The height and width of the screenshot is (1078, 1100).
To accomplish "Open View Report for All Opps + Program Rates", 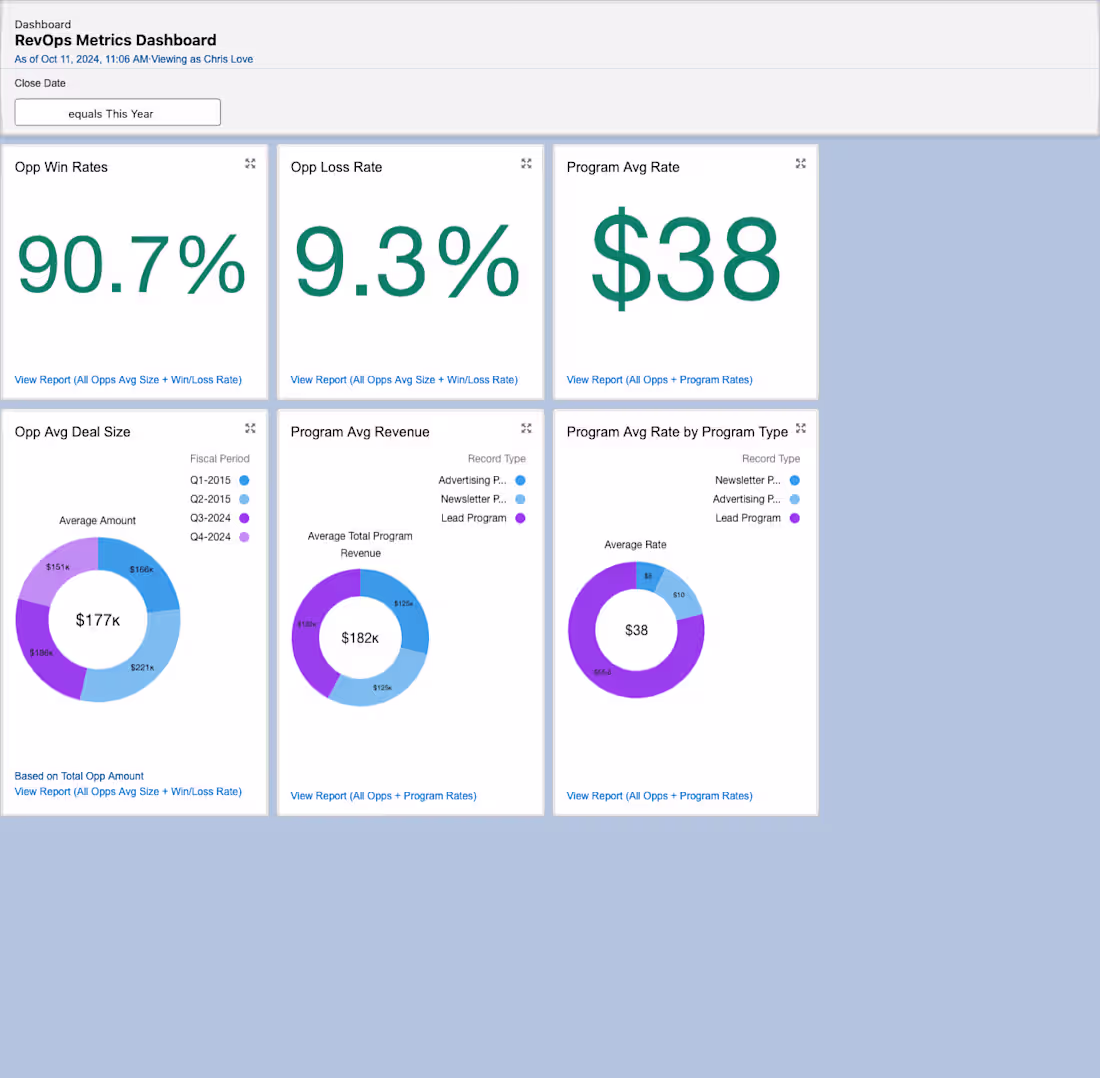I will (659, 379).
